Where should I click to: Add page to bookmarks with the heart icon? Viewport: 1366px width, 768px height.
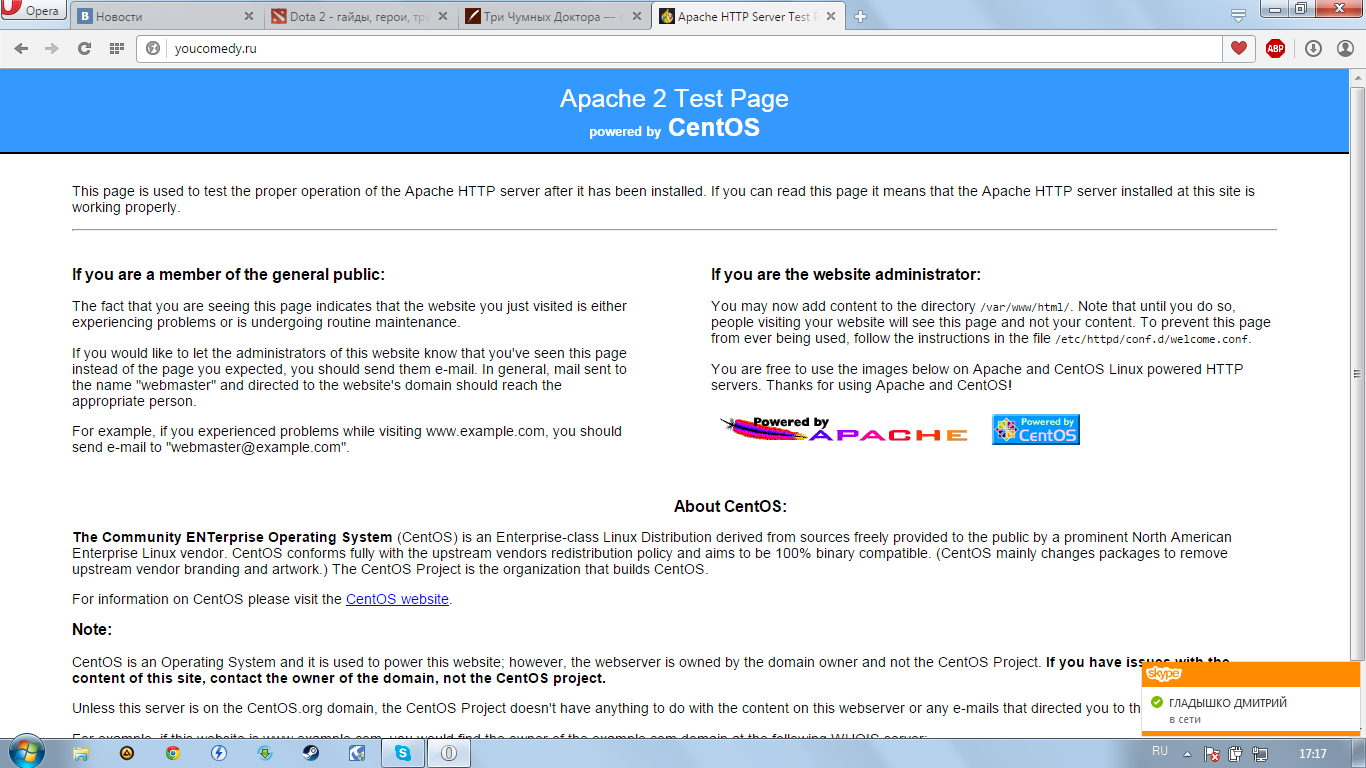click(1238, 48)
